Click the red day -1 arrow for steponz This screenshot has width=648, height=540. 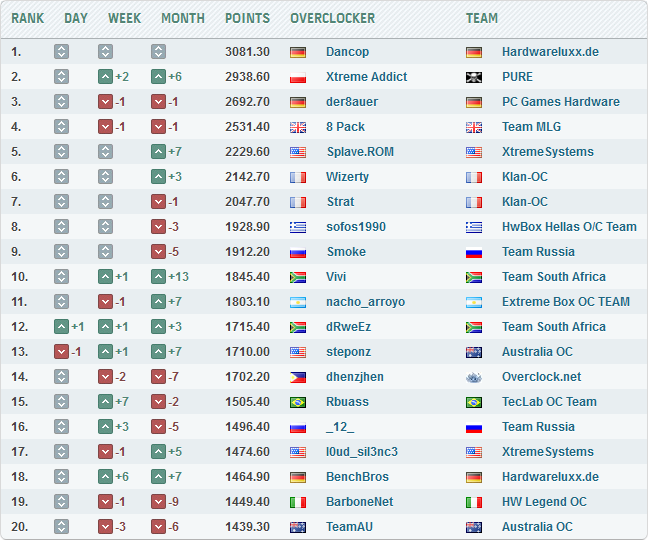coord(61,352)
